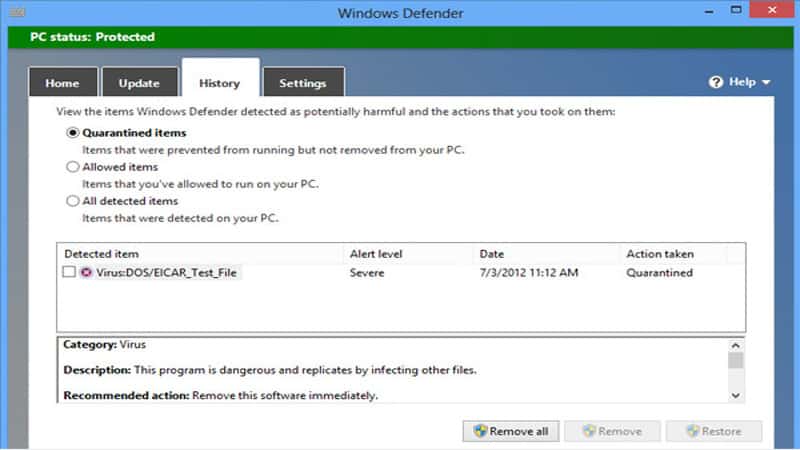Expand the Help dropdown arrow
Screen dimensions: 800x450
766,82
